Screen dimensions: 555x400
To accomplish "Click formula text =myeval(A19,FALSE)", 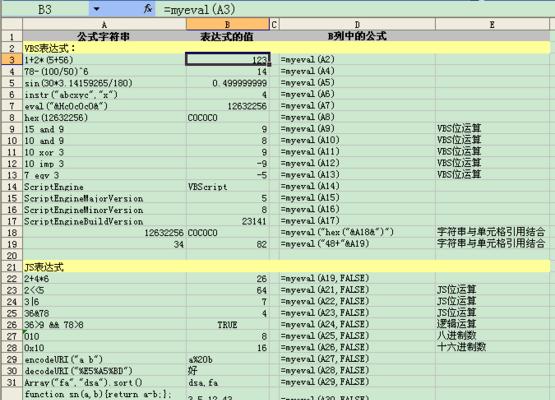I will click(325, 279).
